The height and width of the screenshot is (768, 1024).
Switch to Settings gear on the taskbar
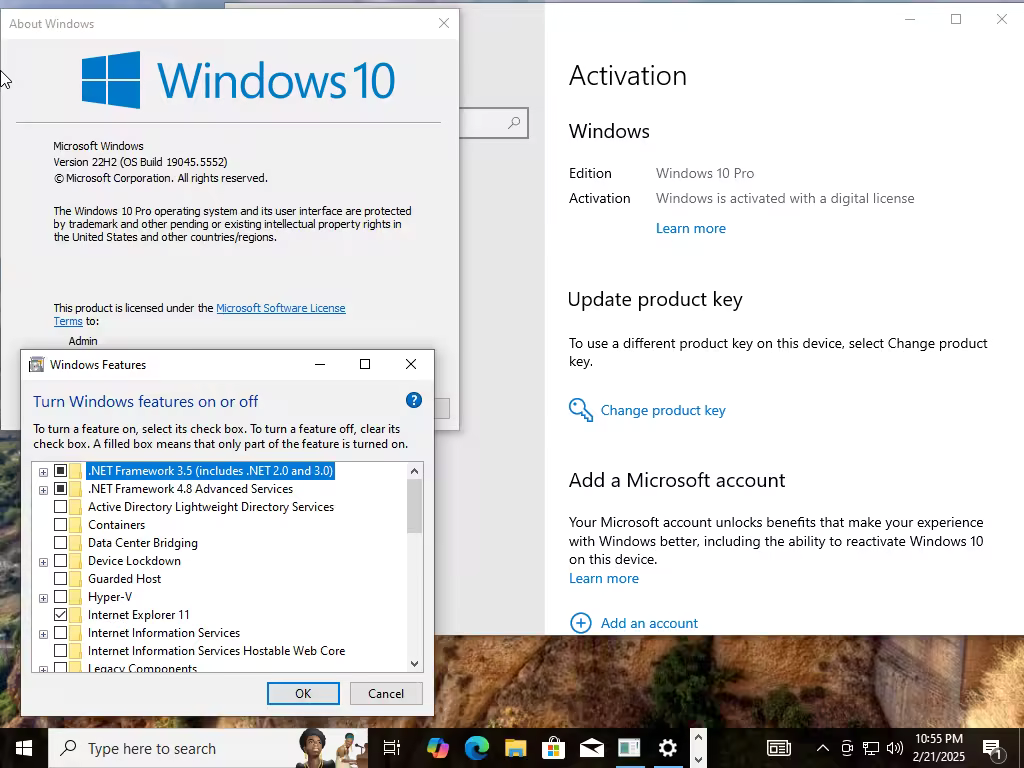pyautogui.click(x=667, y=748)
